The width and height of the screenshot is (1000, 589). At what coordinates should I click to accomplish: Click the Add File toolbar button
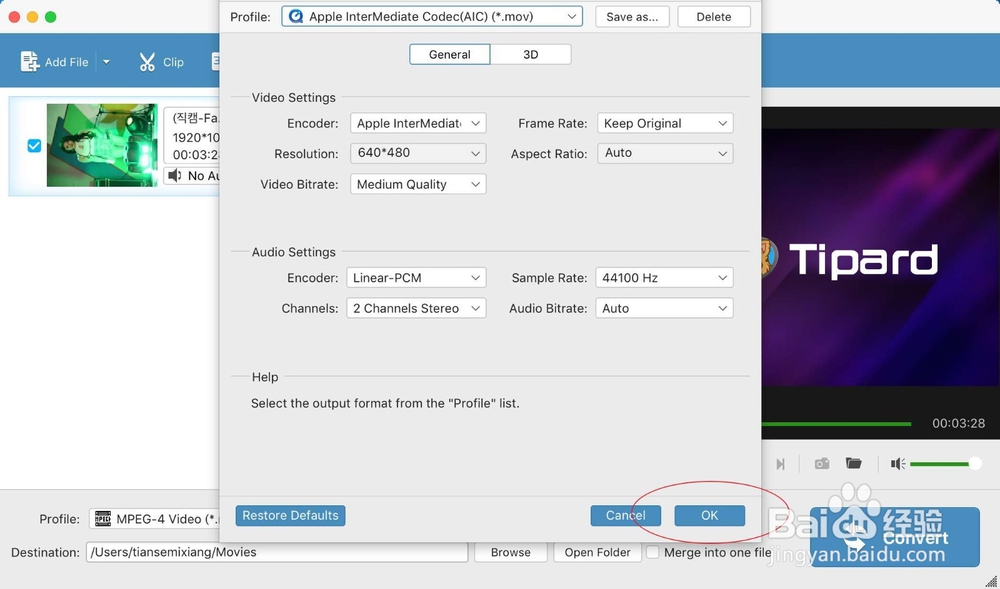tap(54, 62)
